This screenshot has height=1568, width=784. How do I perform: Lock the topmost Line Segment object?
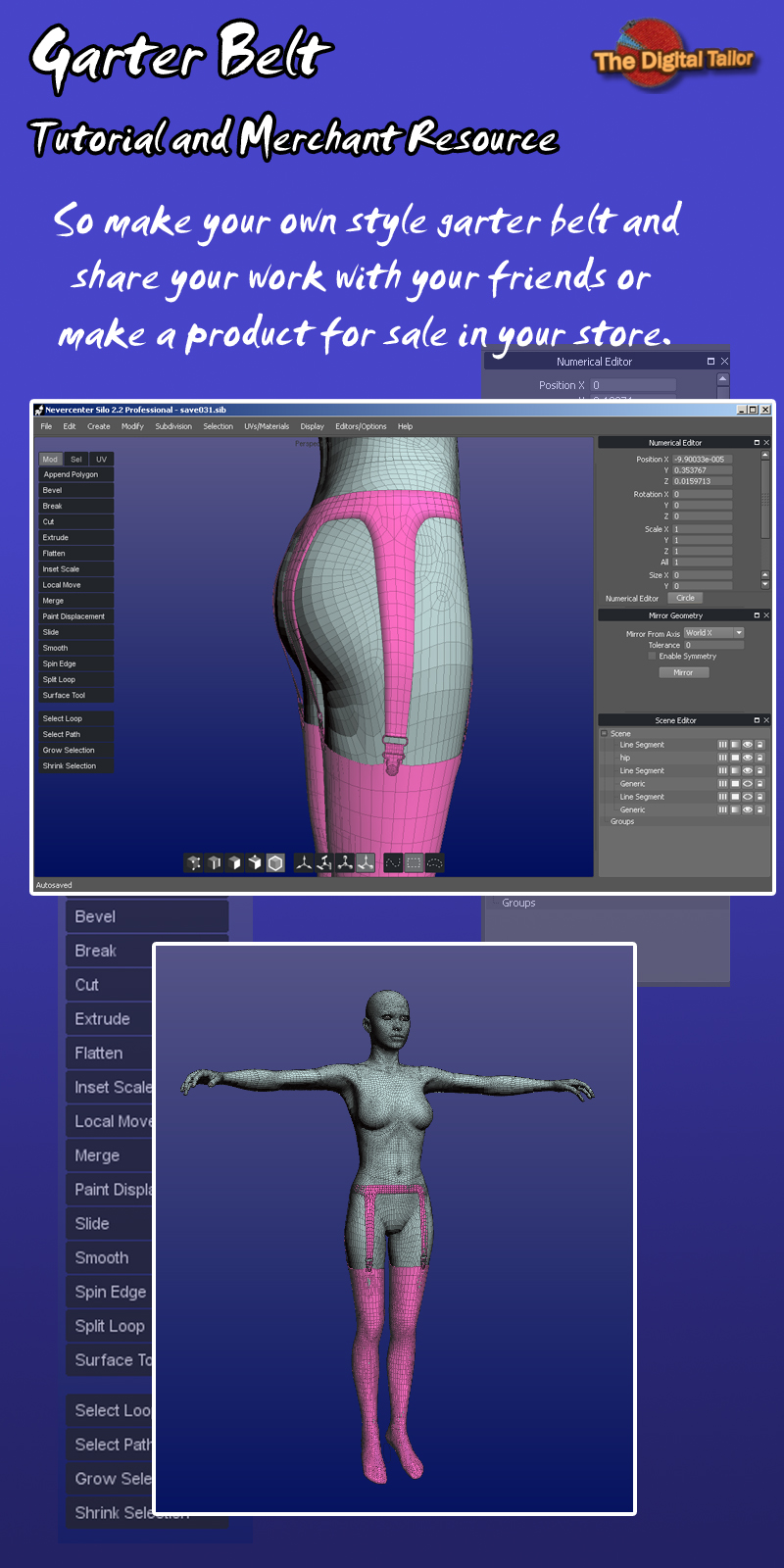(x=759, y=745)
